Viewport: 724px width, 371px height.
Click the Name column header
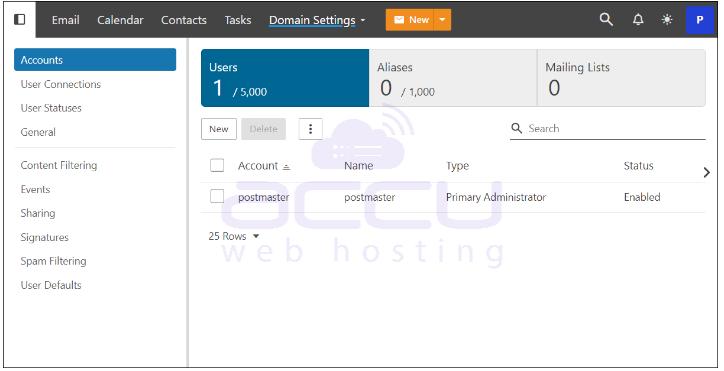click(x=359, y=166)
